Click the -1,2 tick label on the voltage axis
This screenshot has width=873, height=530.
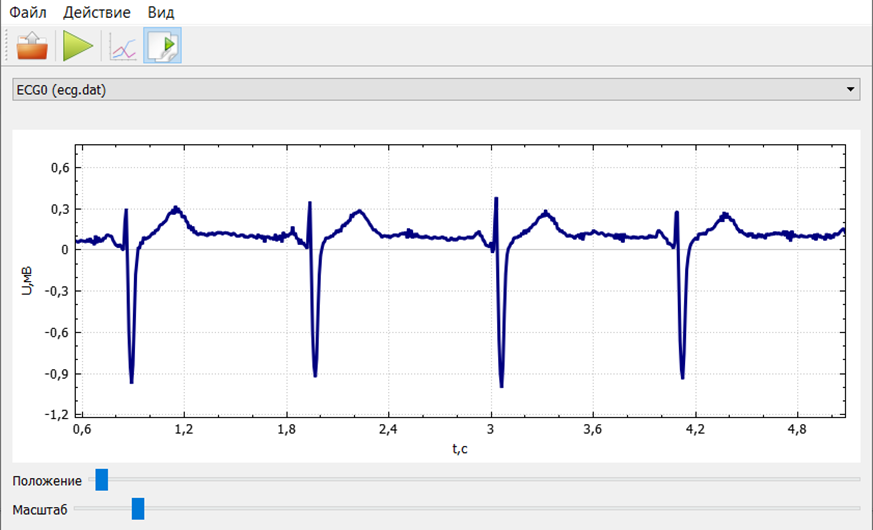point(56,415)
